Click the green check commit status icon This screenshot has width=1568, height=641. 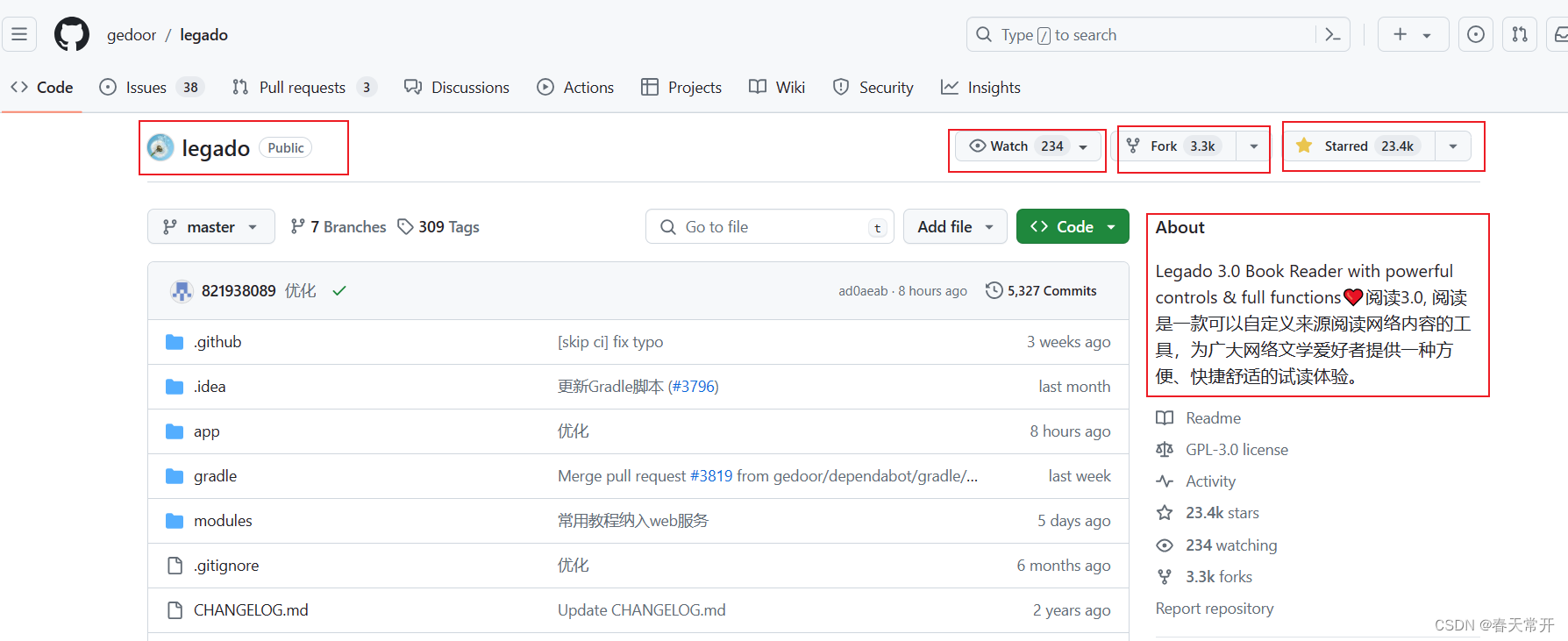[339, 291]
